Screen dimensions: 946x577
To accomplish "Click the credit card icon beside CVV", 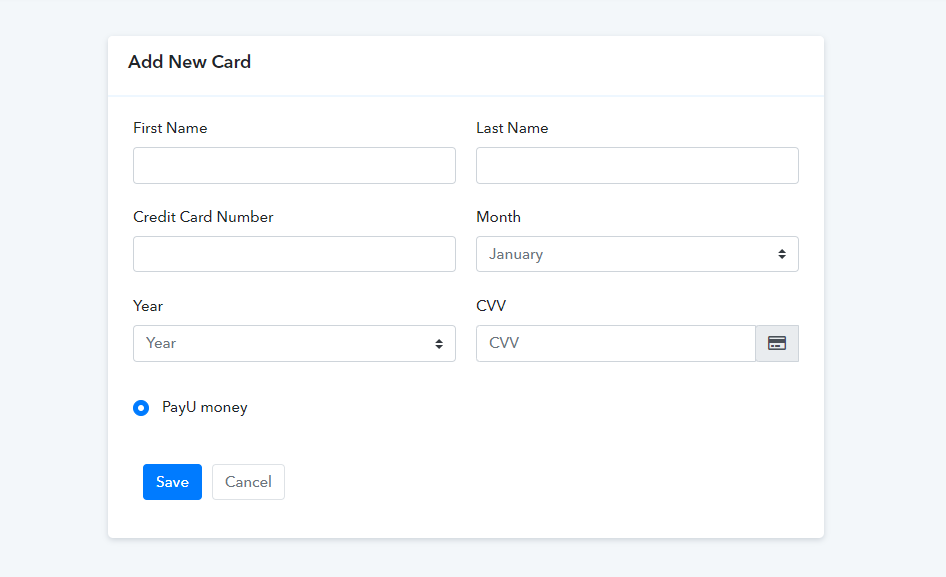I will 776,343.
